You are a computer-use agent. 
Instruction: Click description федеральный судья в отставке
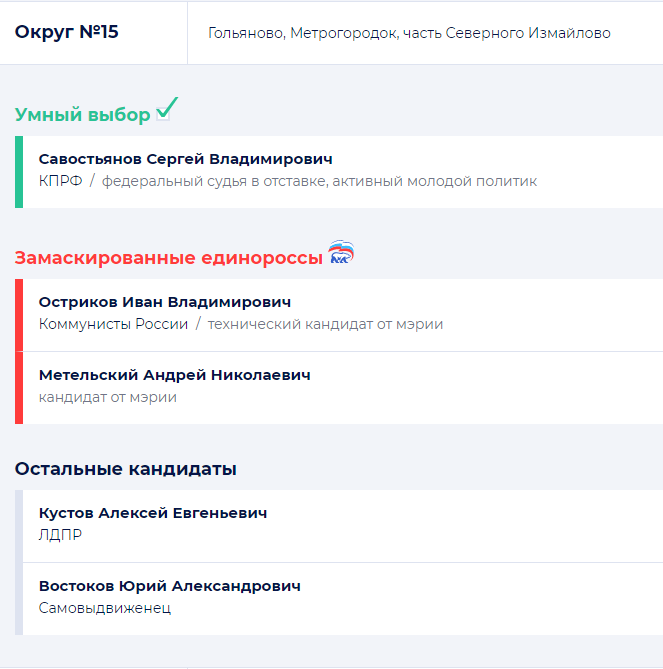pyautogui.click(x=319, y=181)
